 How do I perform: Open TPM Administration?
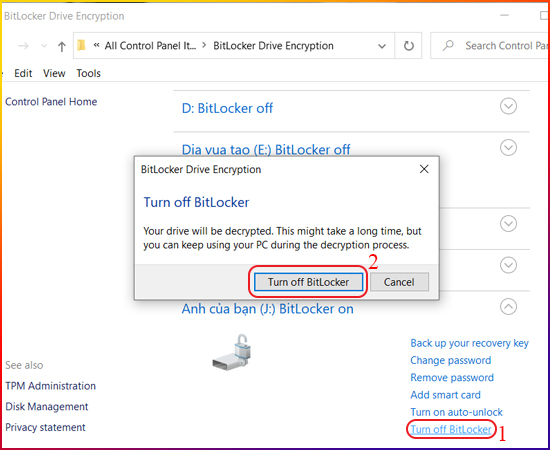point(51,386)
